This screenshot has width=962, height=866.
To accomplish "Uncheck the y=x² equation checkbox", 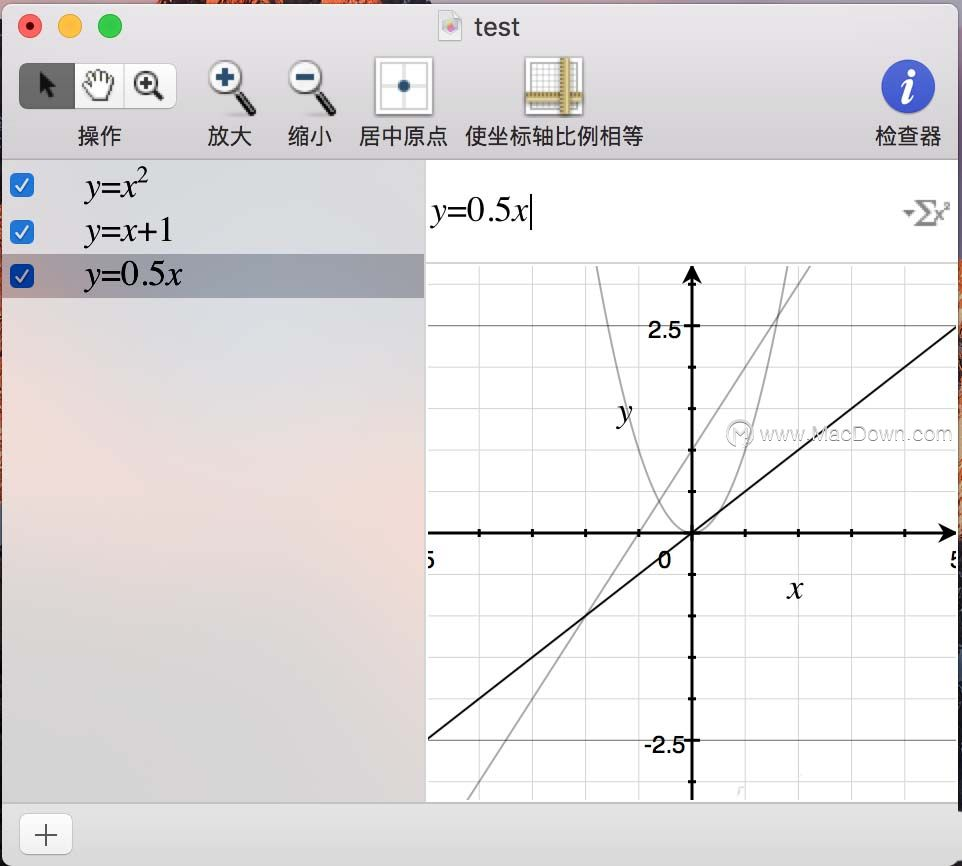I will click(21, 185).
